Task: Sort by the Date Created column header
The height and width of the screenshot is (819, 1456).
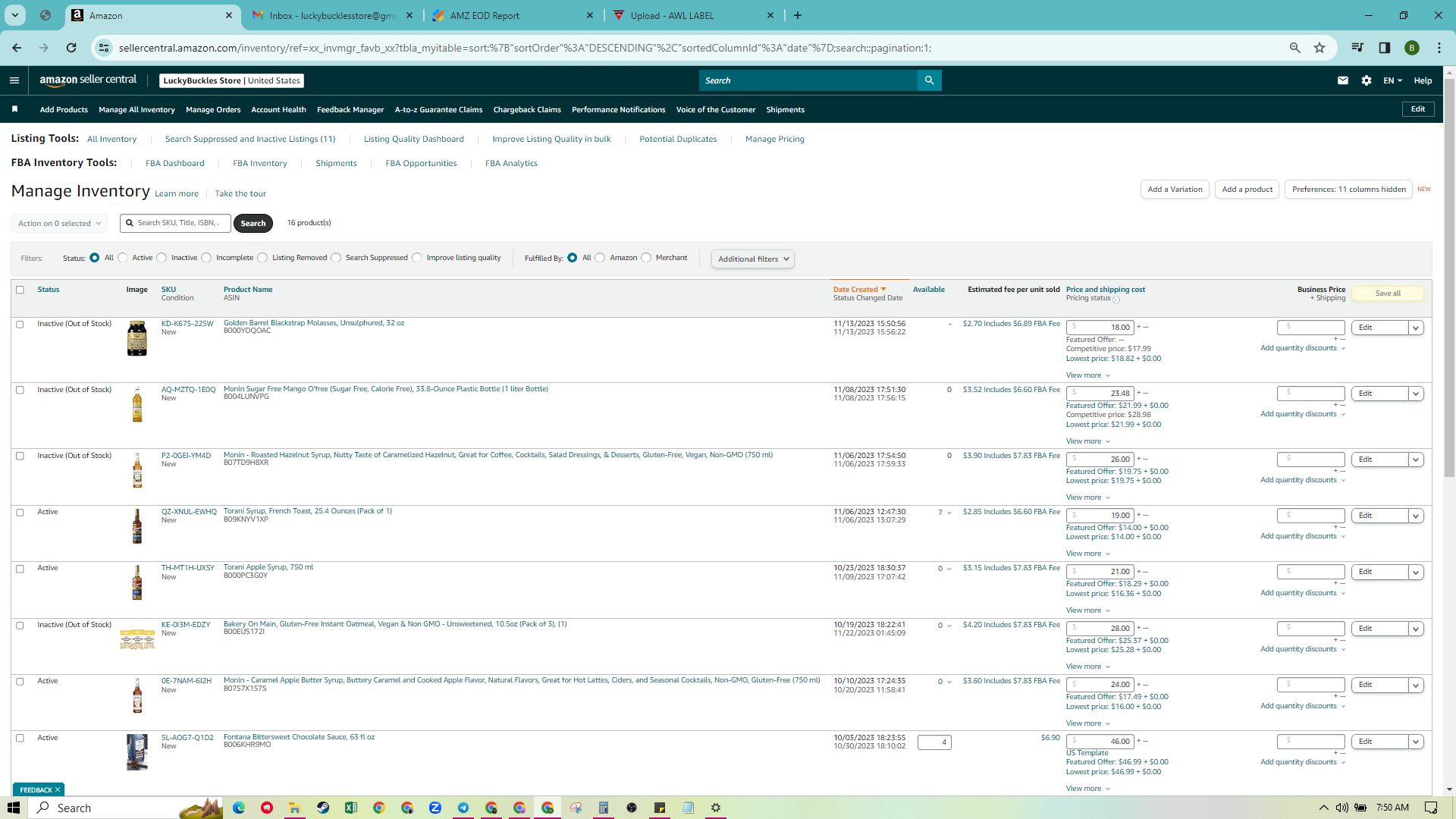Action: point(859,290)
